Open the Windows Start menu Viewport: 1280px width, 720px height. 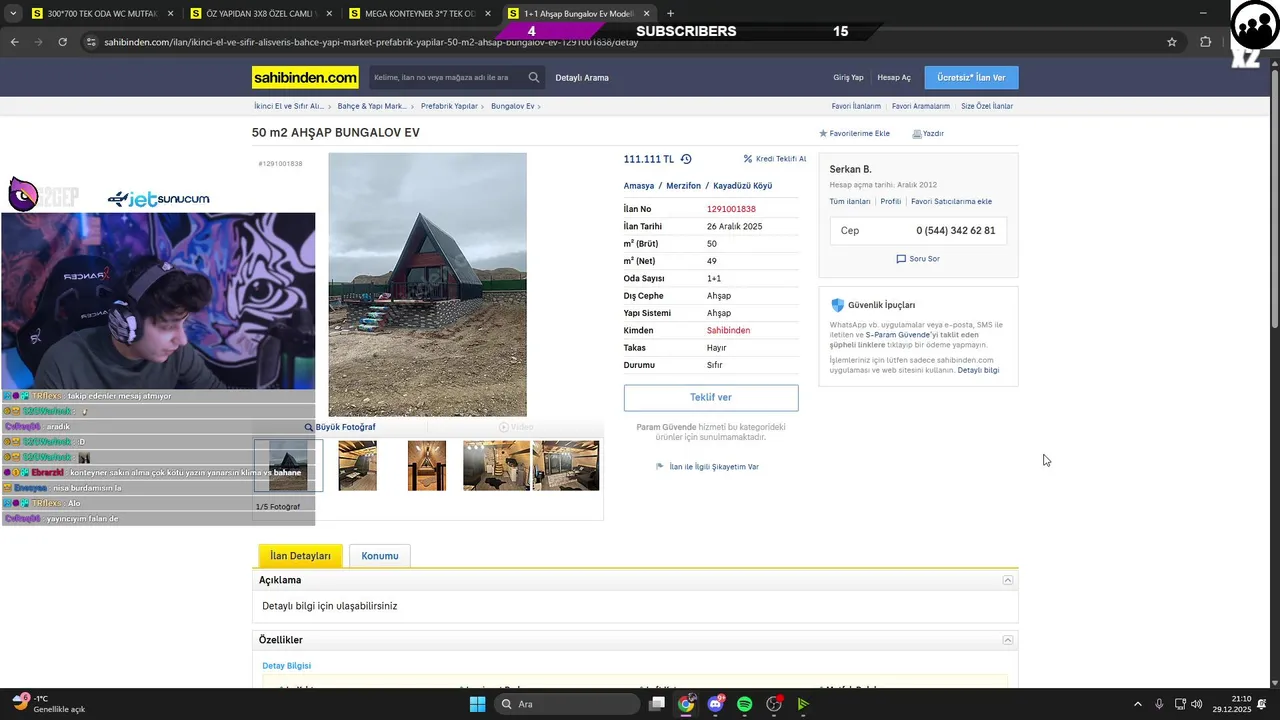tap(477, 704)
